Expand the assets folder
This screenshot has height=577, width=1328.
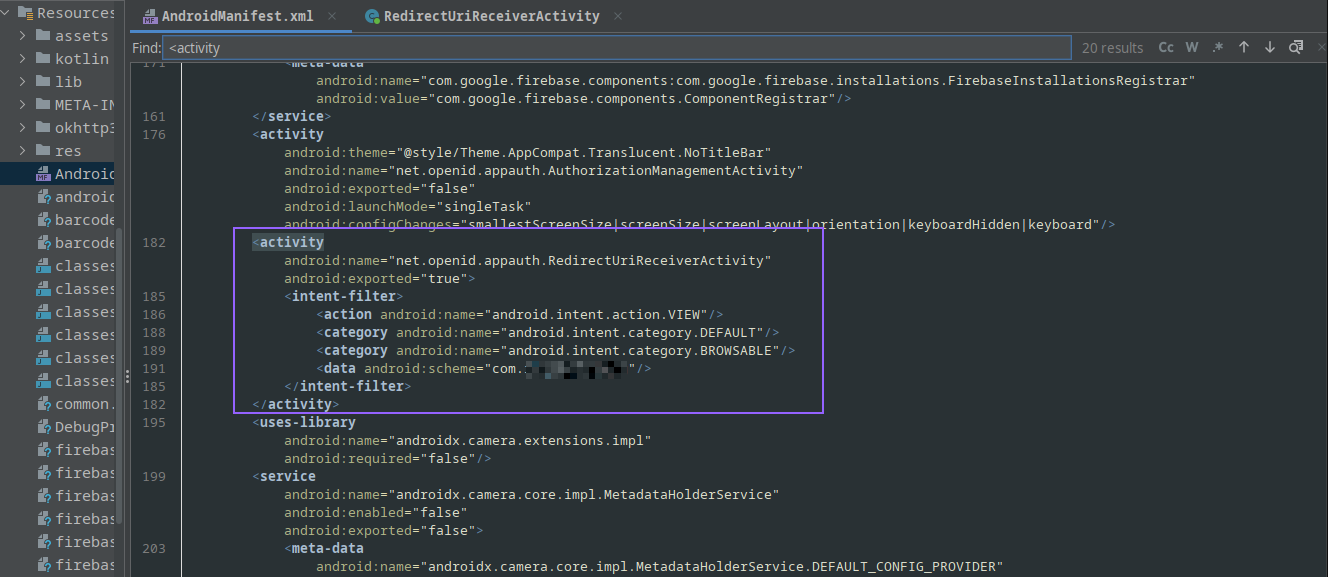(23, 36)
